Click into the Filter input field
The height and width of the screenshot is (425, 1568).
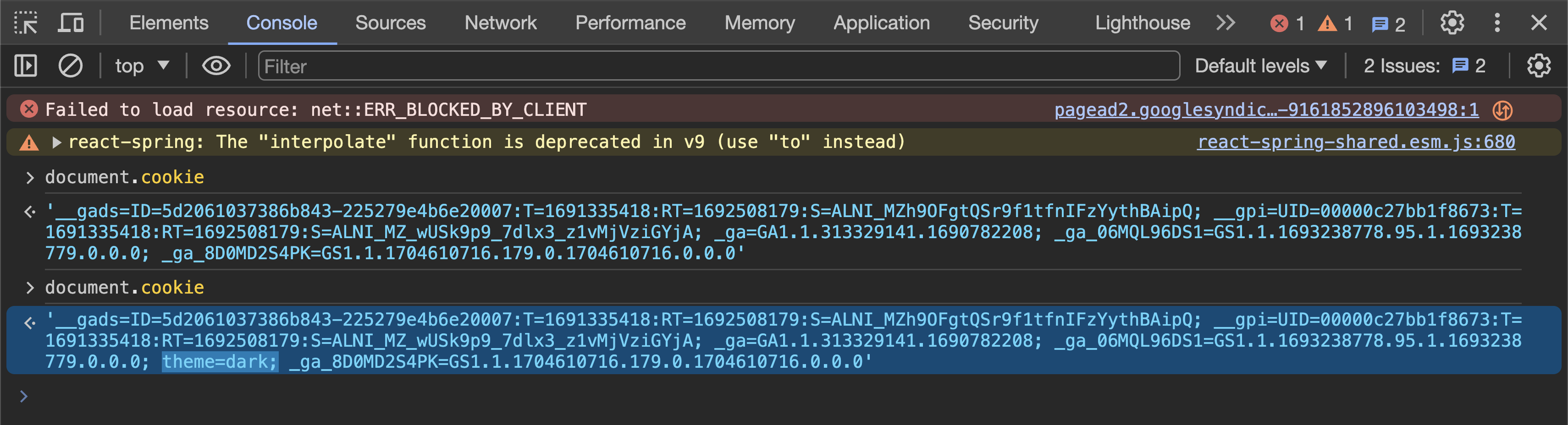[x=718, y=65]
